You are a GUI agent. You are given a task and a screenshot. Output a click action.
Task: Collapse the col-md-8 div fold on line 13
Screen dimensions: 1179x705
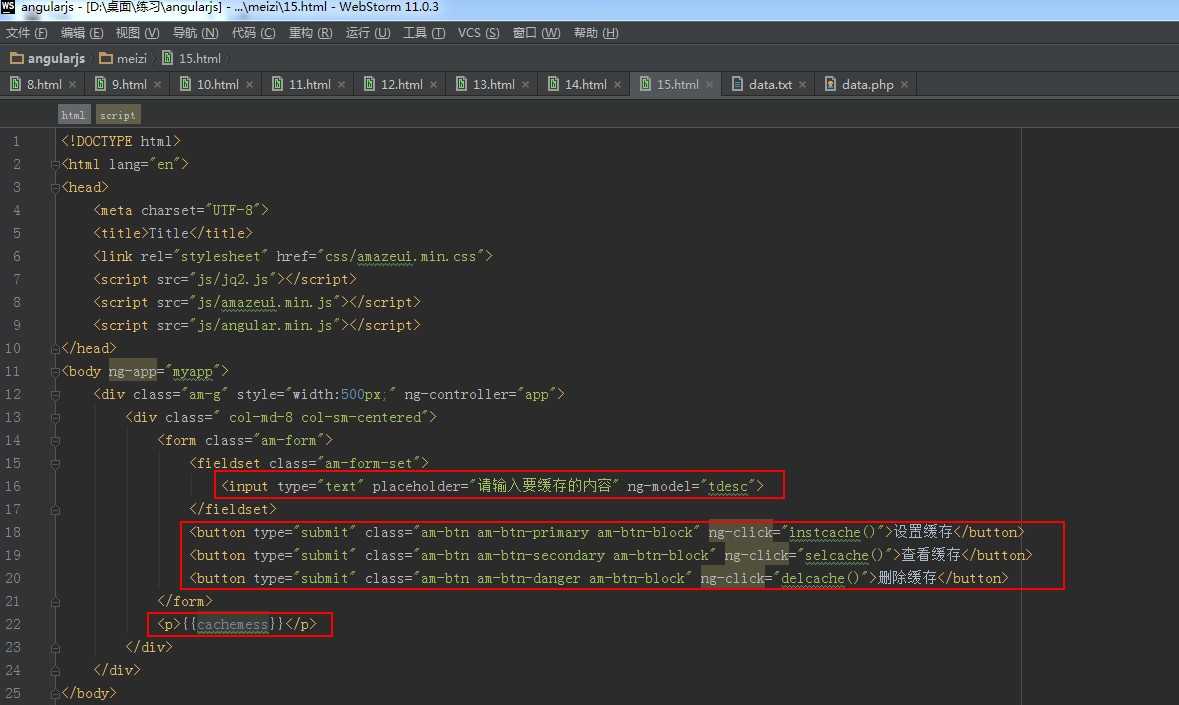coord(55,418)
